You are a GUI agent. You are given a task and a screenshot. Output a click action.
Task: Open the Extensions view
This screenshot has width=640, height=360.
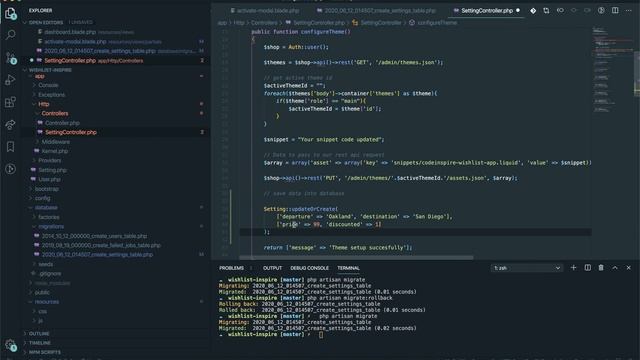(x=11, y=102)
